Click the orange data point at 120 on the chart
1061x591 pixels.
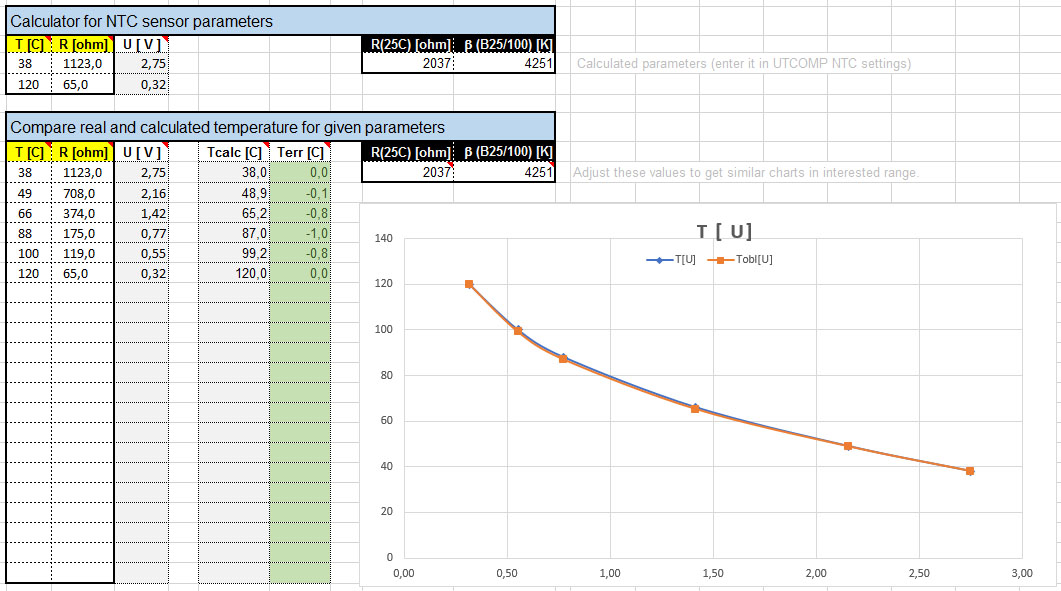(x=468, y=284)
